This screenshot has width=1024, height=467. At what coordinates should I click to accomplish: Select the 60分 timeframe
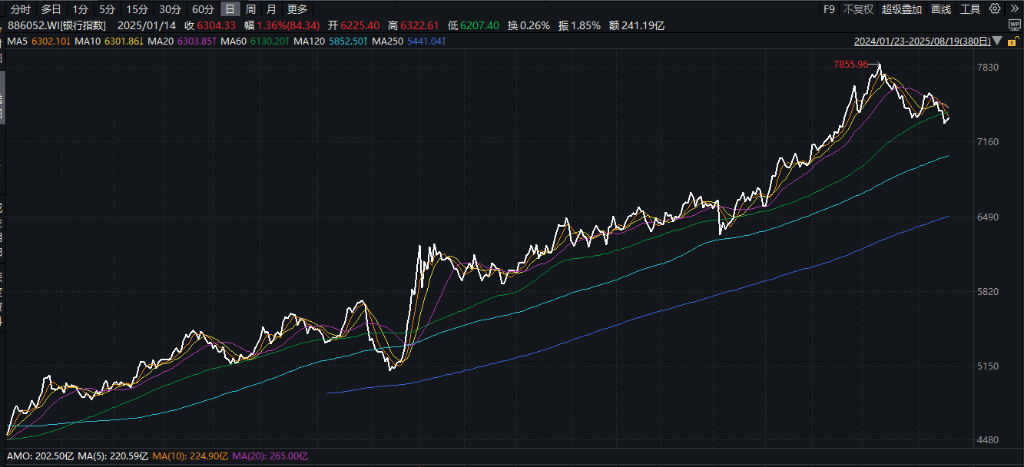point(203,9)
